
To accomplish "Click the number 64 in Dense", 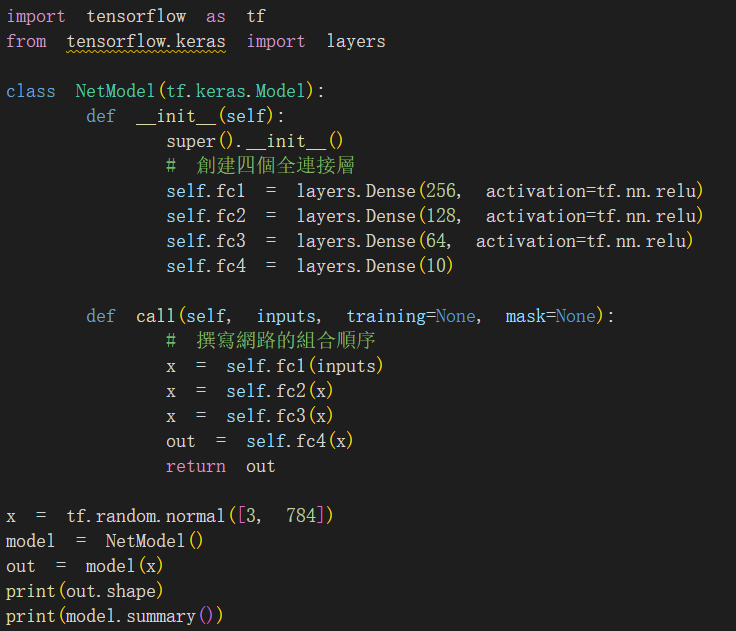I will [436, 241].
